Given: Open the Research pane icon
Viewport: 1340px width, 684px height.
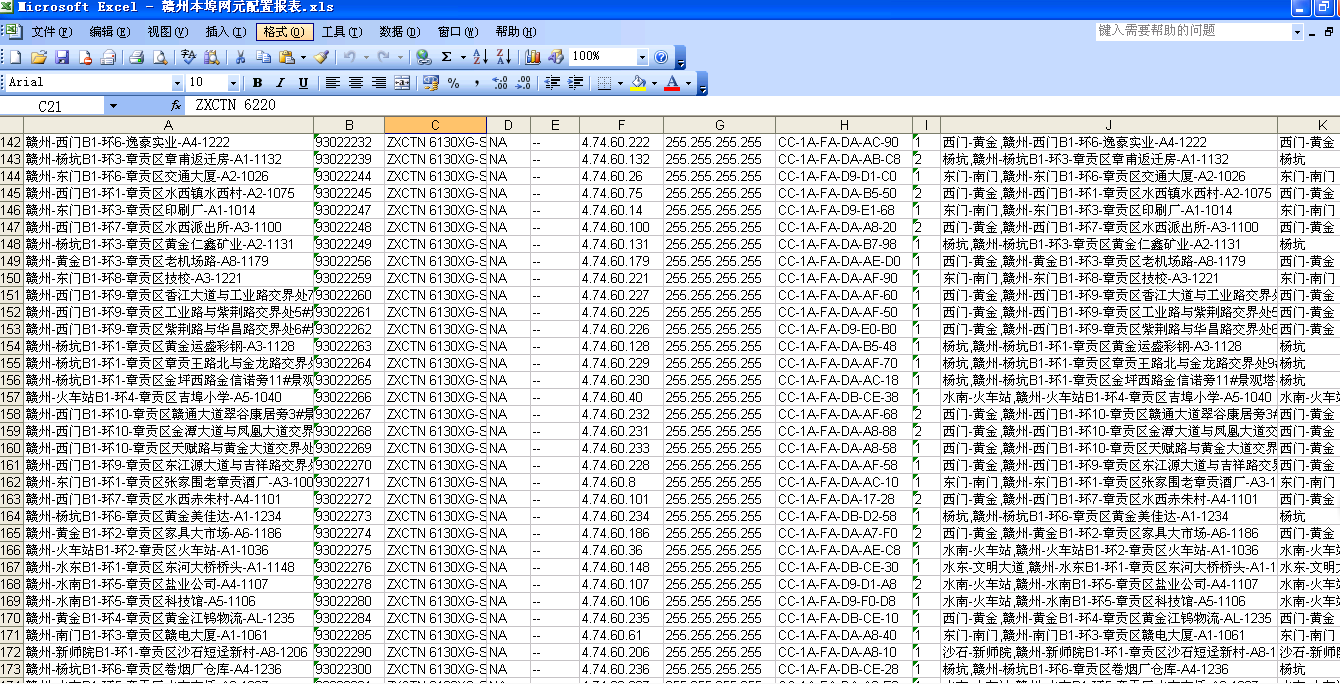Looking at the screenshot, I should tap(211, 57).
